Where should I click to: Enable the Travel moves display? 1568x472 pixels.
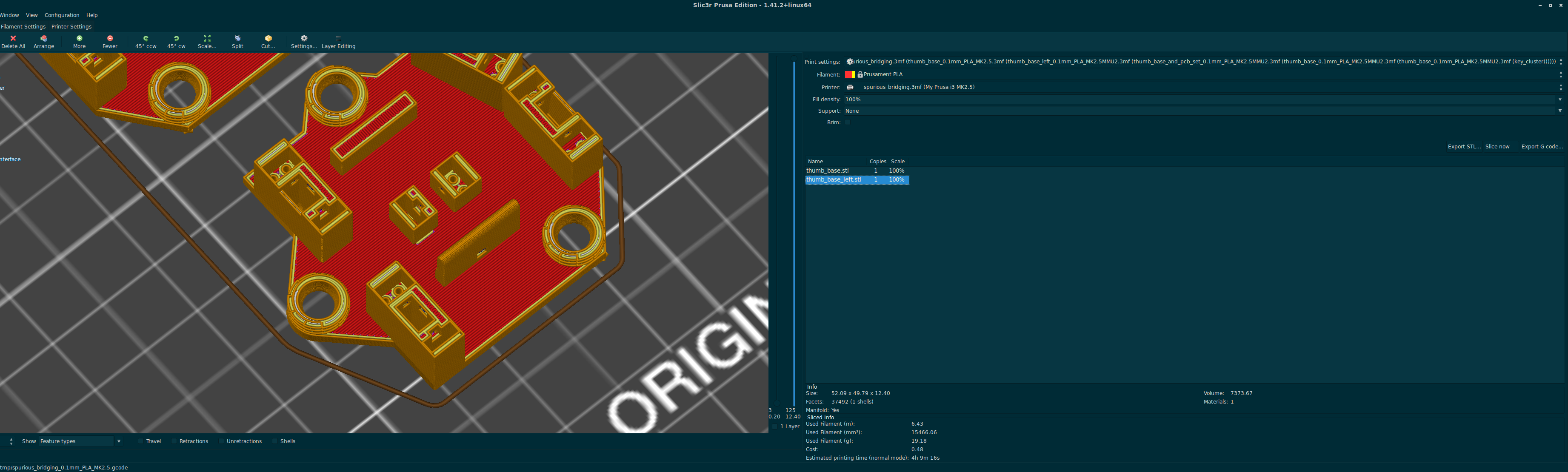(x=141, y=441)
